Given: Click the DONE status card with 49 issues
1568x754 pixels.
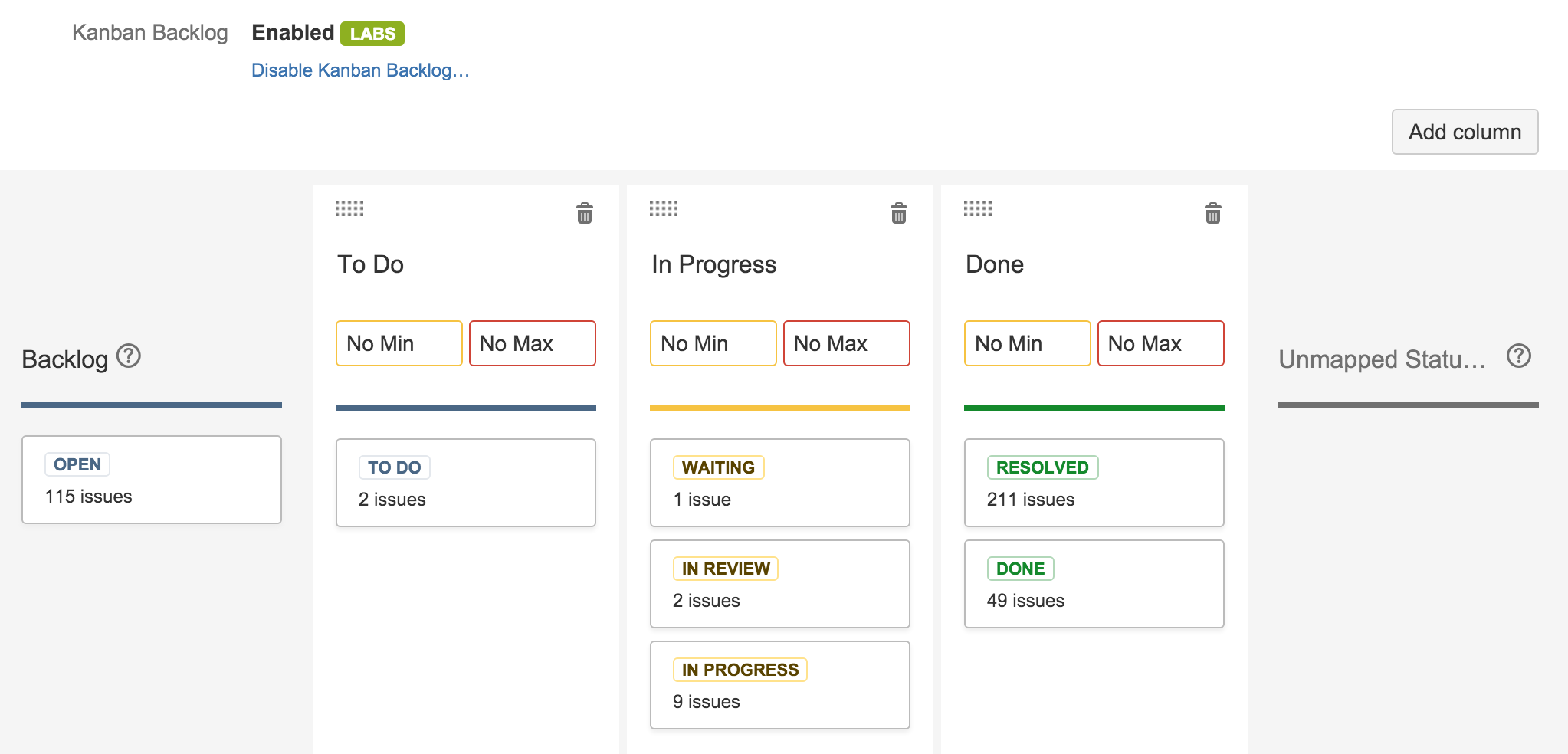Looking at the screenshot, I should [1094, 584].
